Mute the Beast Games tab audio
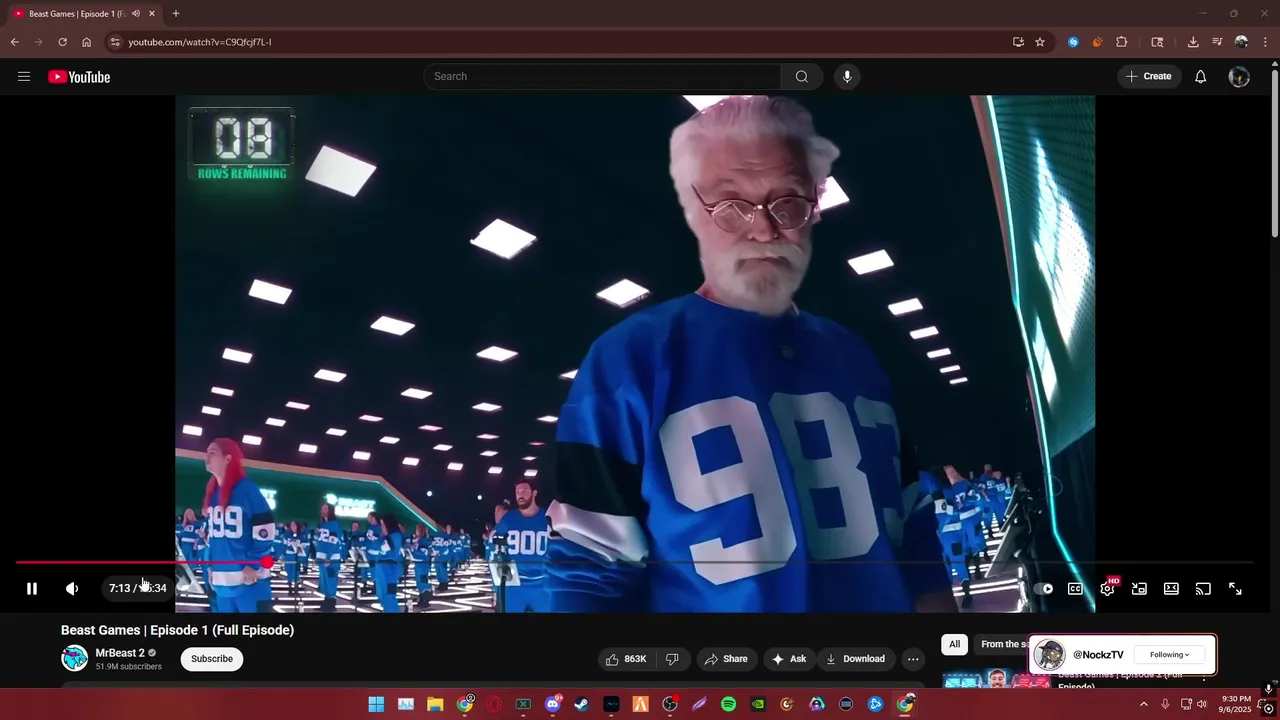 click(x=136, y=14)
